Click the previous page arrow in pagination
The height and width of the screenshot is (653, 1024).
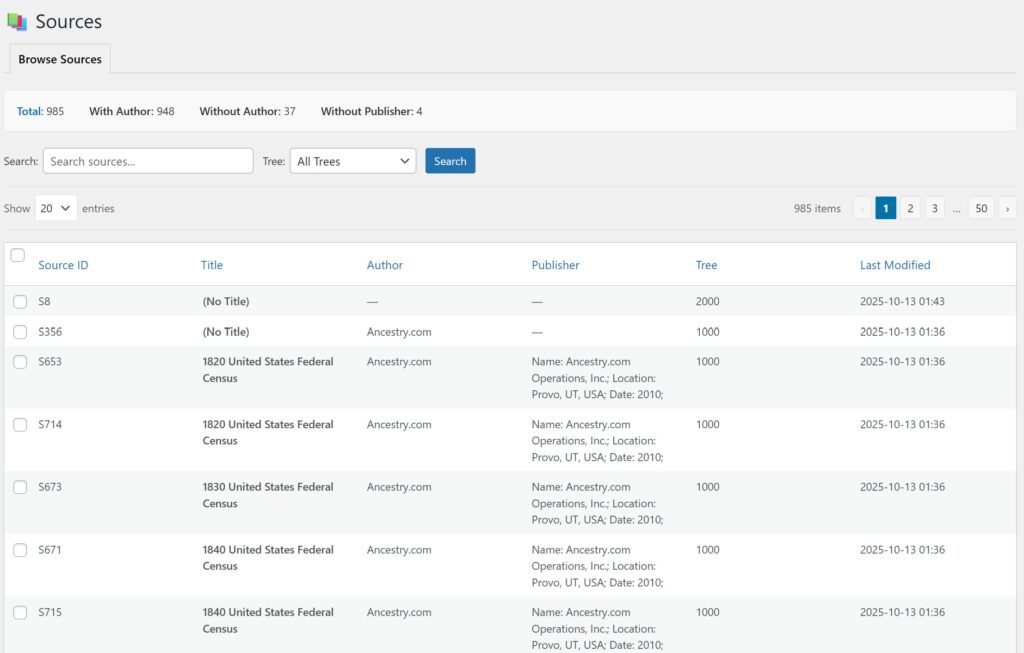click(862, 208)
